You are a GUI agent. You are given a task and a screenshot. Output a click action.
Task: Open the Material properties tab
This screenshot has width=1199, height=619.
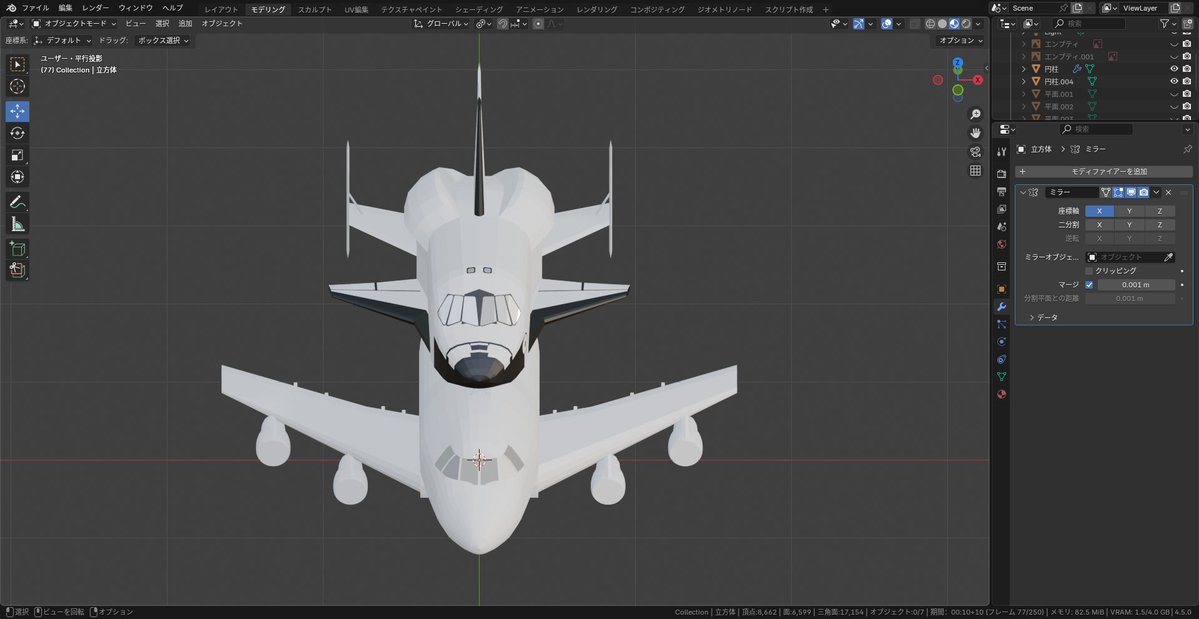pos(1002,394)
